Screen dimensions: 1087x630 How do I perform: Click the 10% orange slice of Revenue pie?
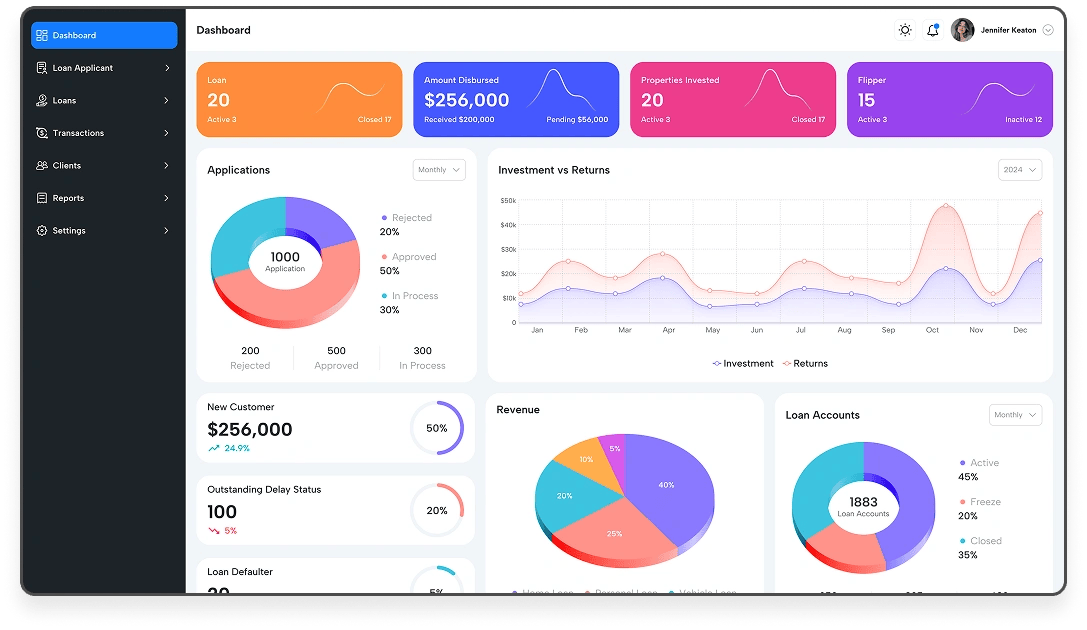[x=586, y=460]
